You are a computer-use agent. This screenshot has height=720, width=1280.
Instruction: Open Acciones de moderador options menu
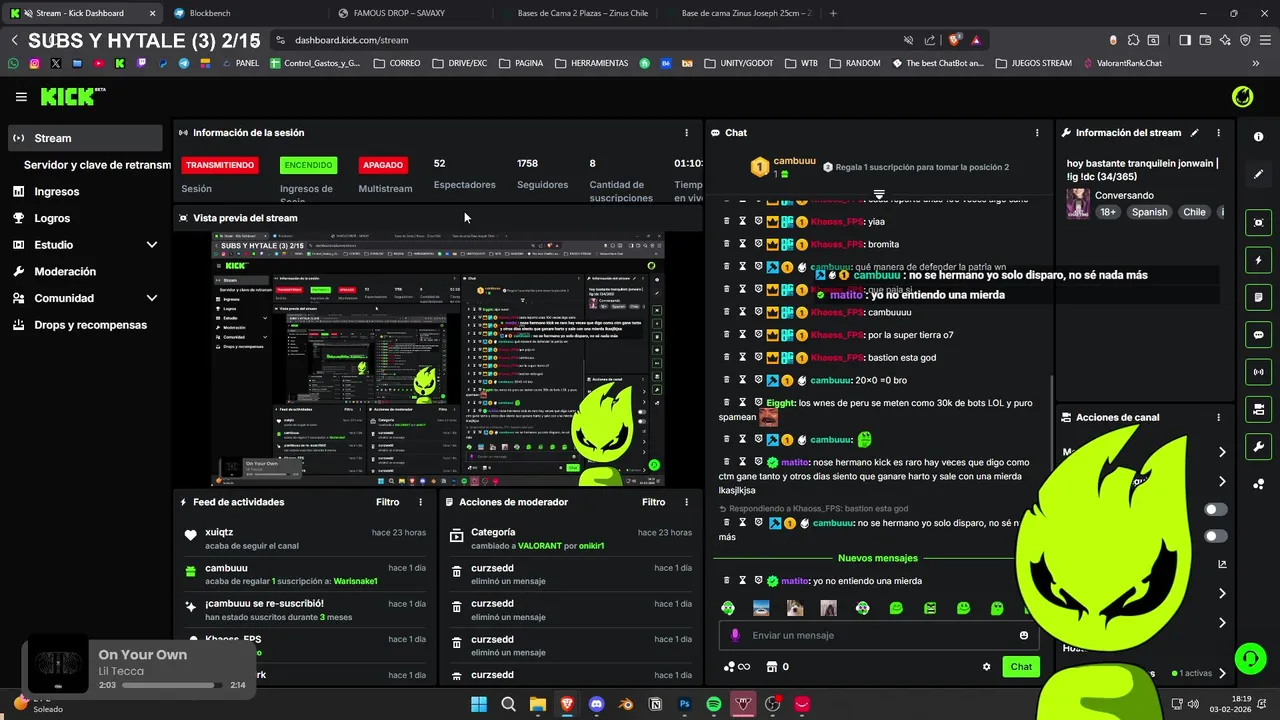click(686, 502)
